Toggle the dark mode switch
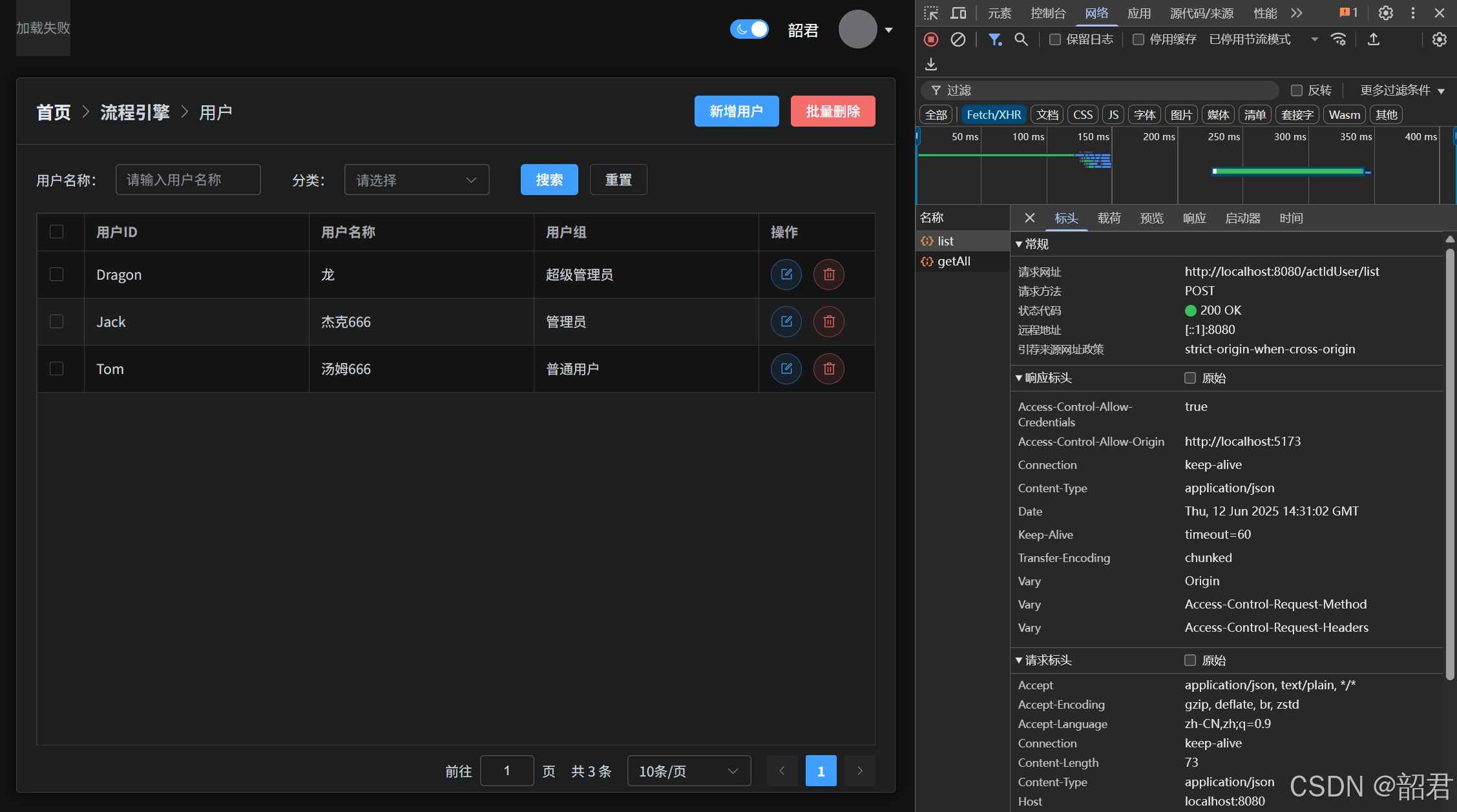 pyautogui.click(x=749, y=29)
